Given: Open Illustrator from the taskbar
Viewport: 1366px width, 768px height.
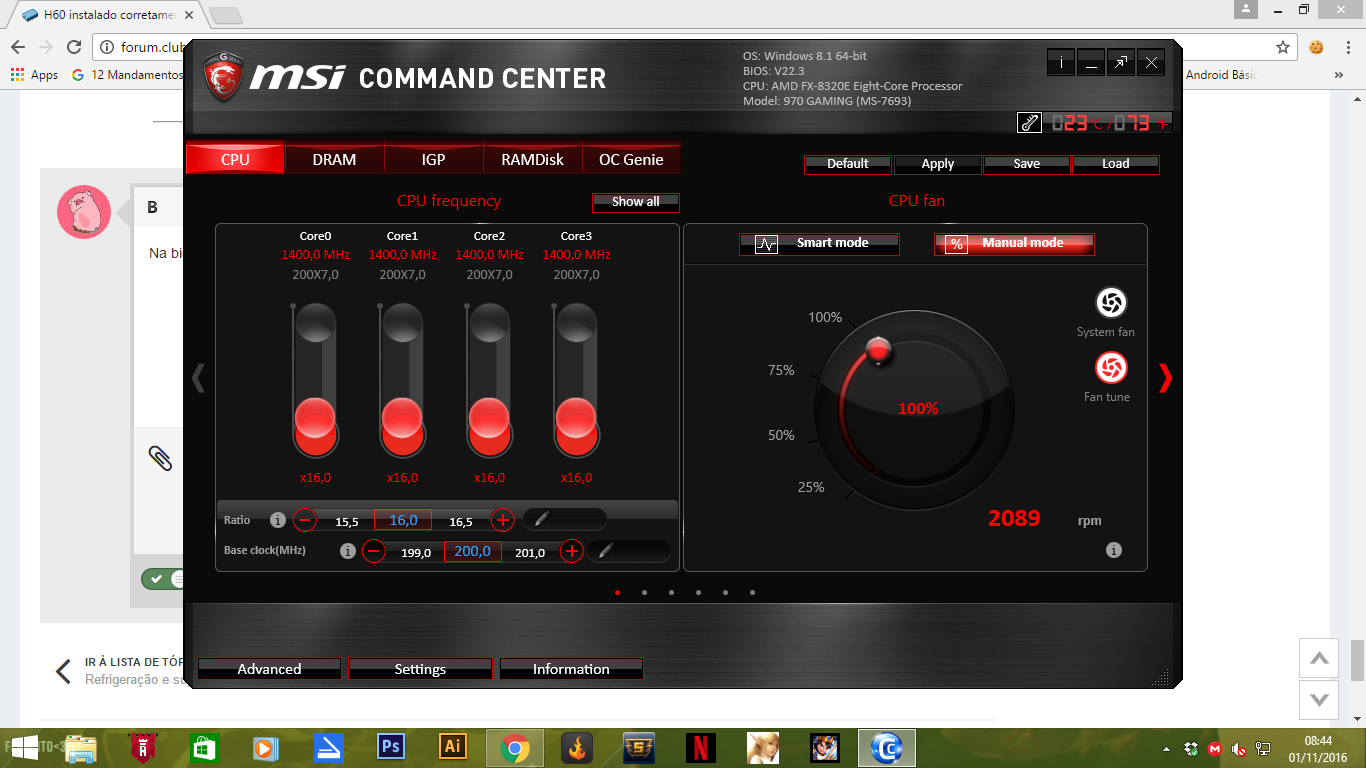Looking at the screenshot, I should (453, 747).
